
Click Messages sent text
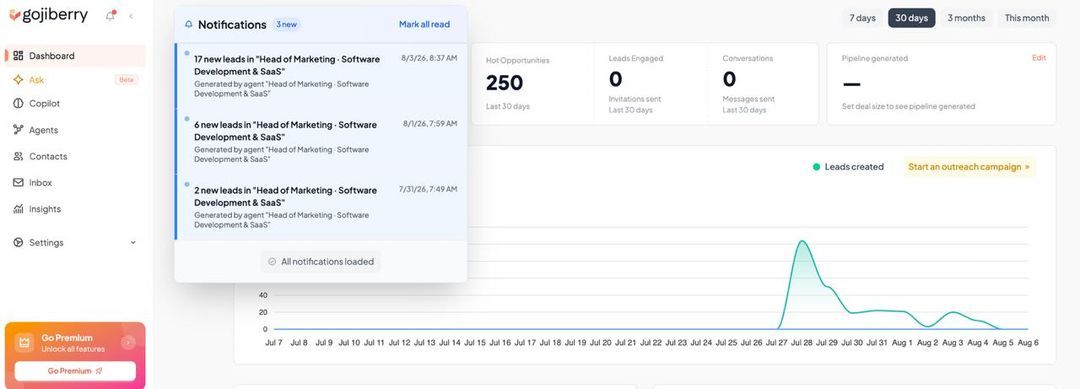coord(749,99)
